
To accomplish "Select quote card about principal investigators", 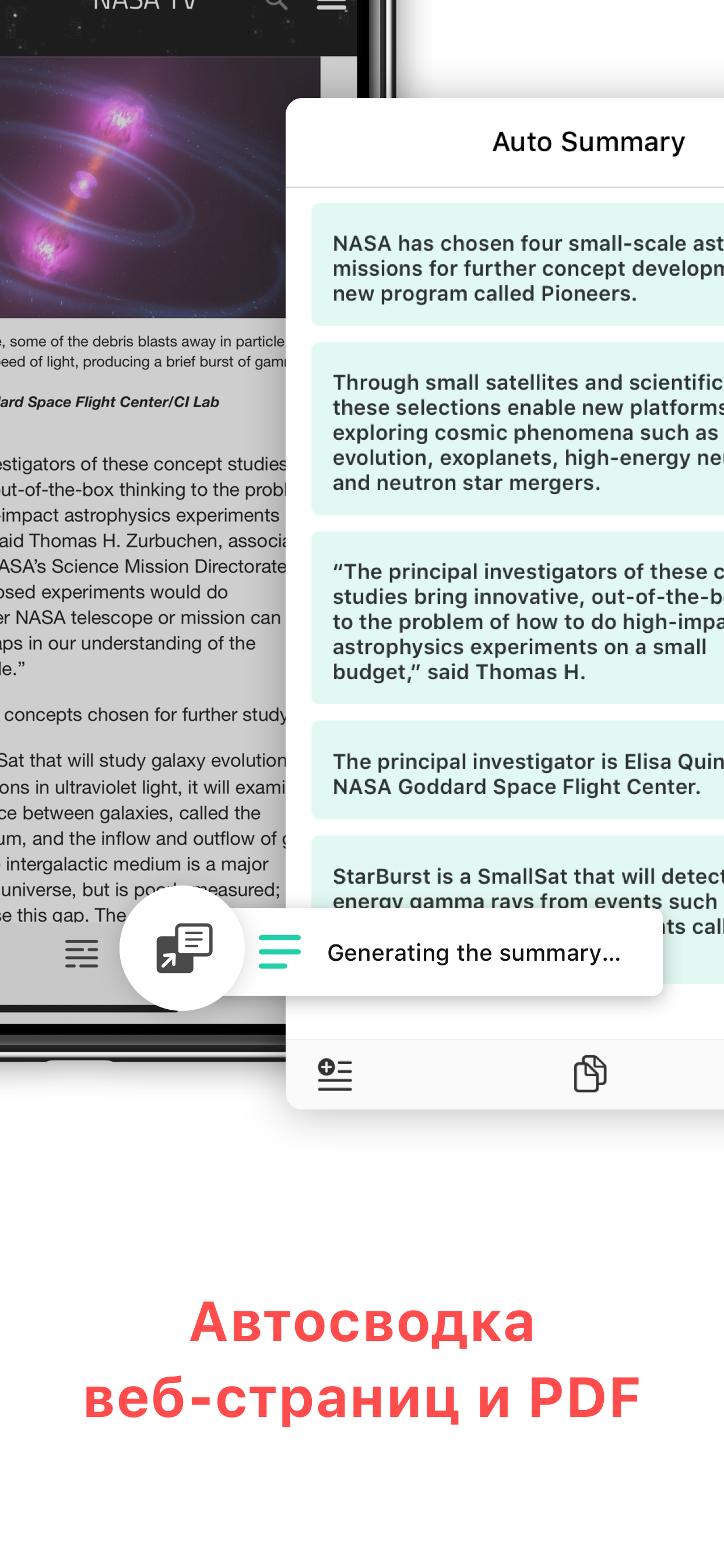I will tap(517, 618).
